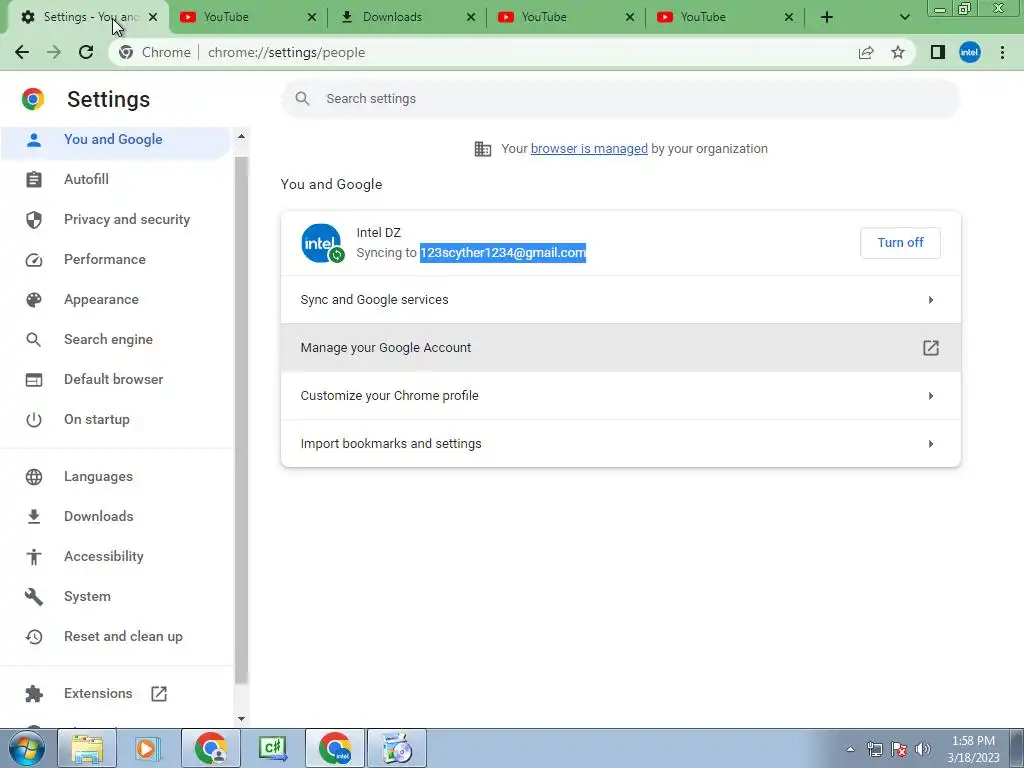
Task: Share this page via the share icon
Action: 866,52
